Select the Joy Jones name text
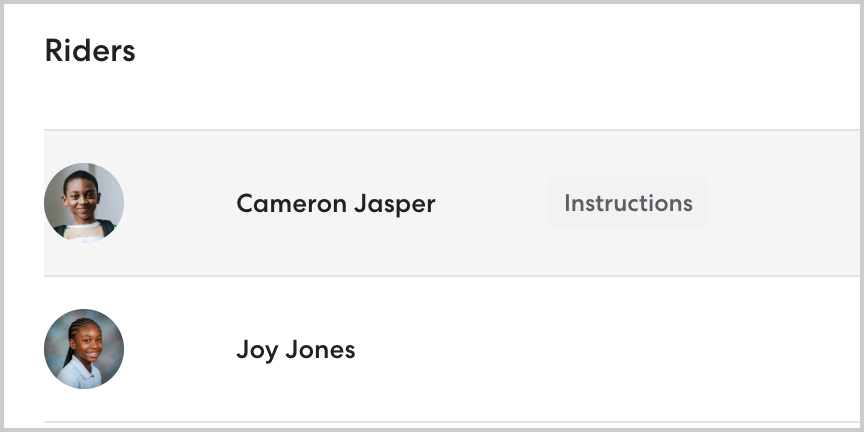This screenshot has height=432, width=864. pyautogui.click(x=295, y=350)
